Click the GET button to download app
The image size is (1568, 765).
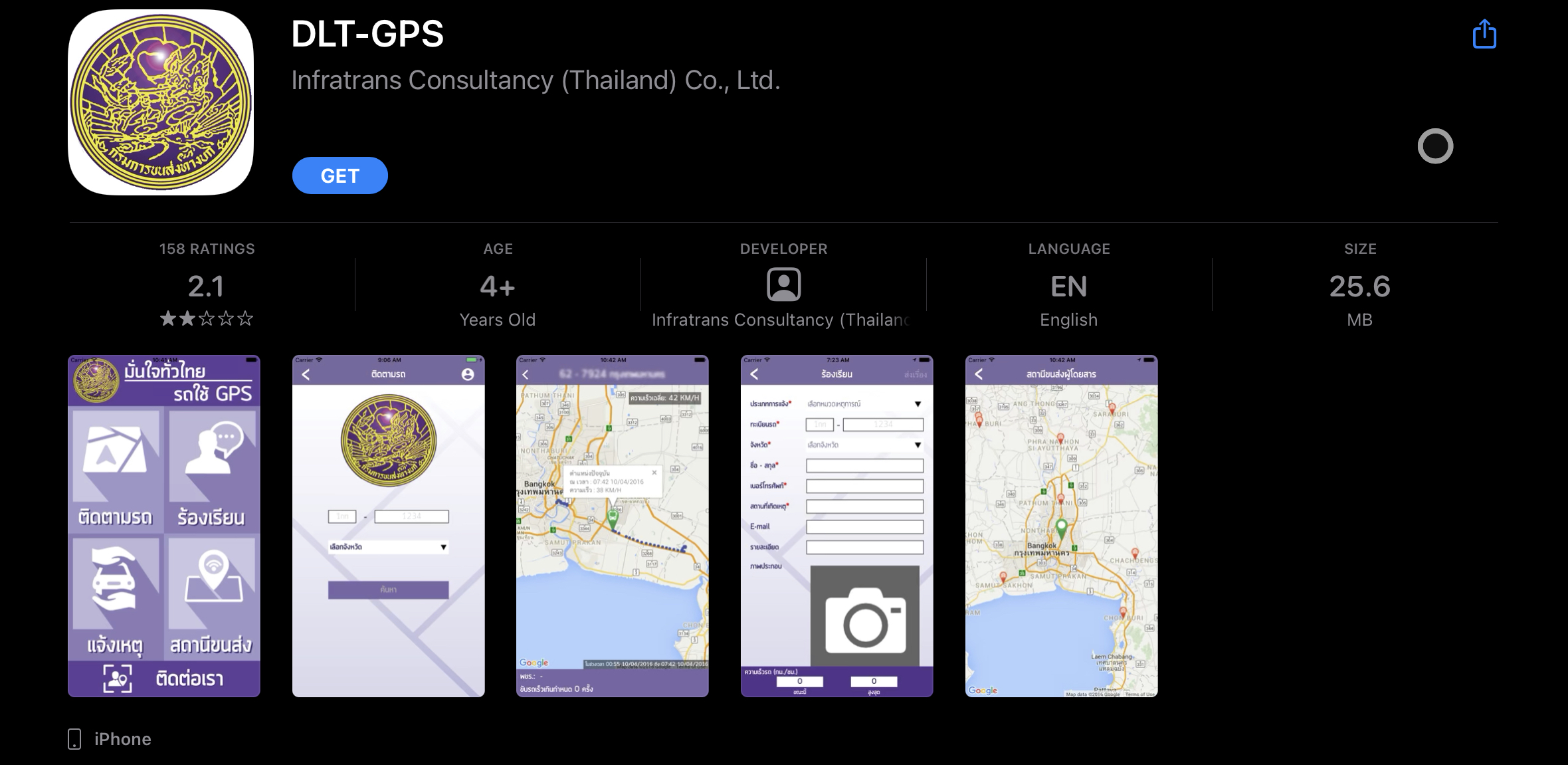click(339, 175)
